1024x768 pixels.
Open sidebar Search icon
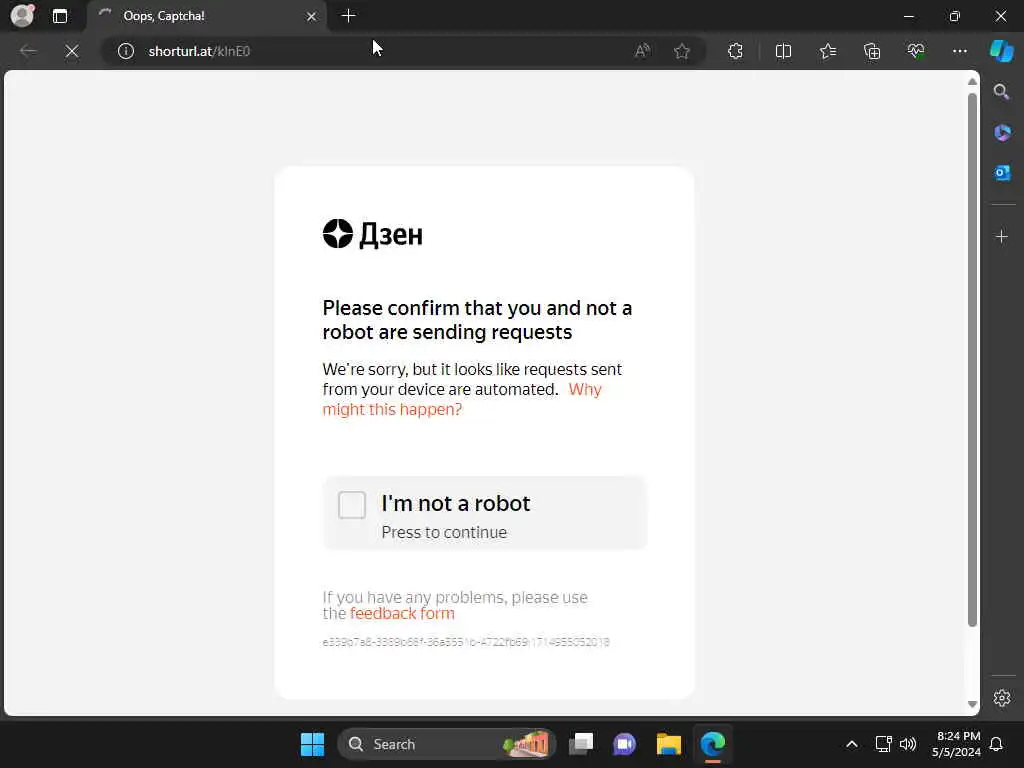[1002, 92]
